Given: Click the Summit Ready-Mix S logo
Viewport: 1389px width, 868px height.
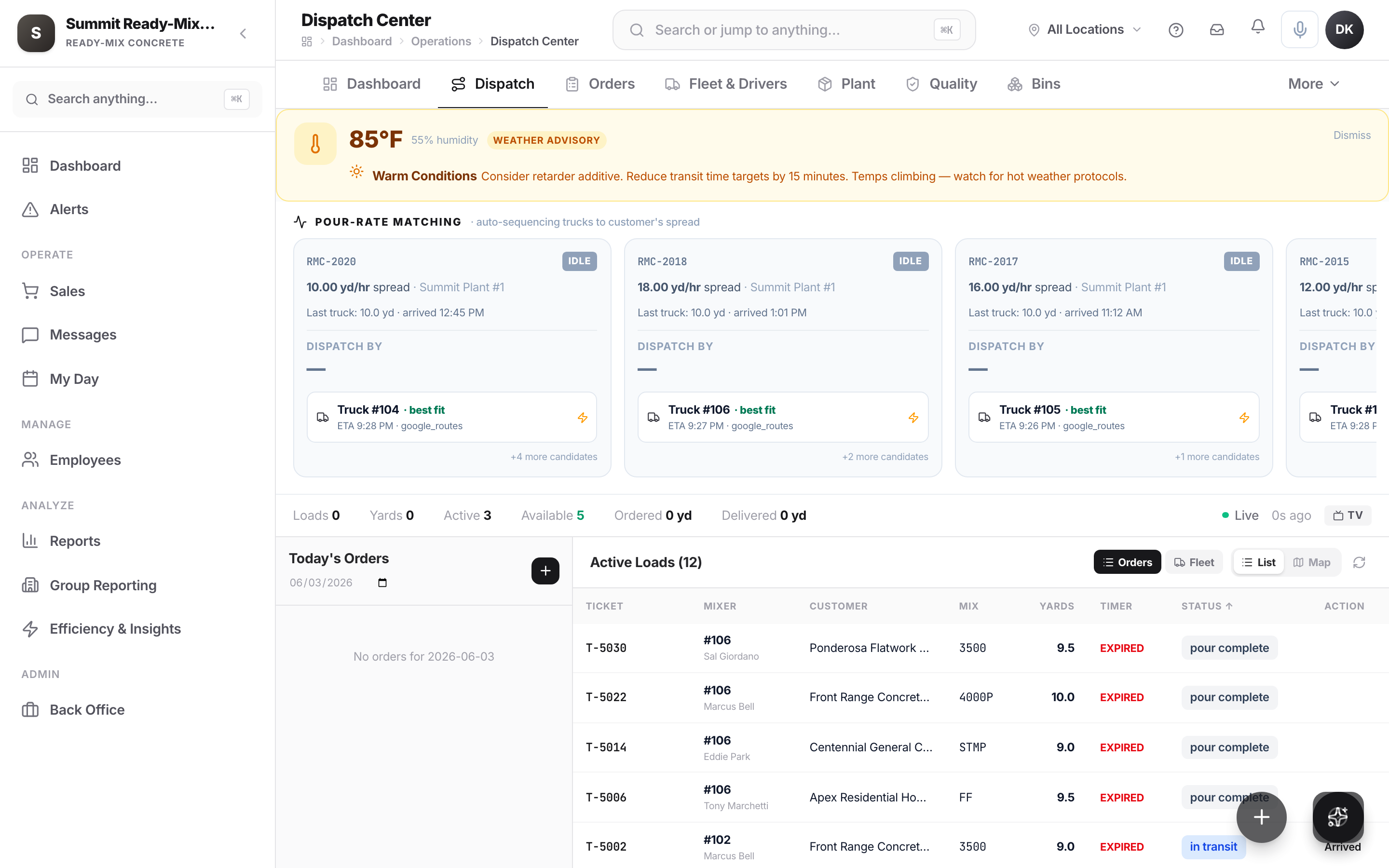Looking at the screenshot, I should (36, 33).
